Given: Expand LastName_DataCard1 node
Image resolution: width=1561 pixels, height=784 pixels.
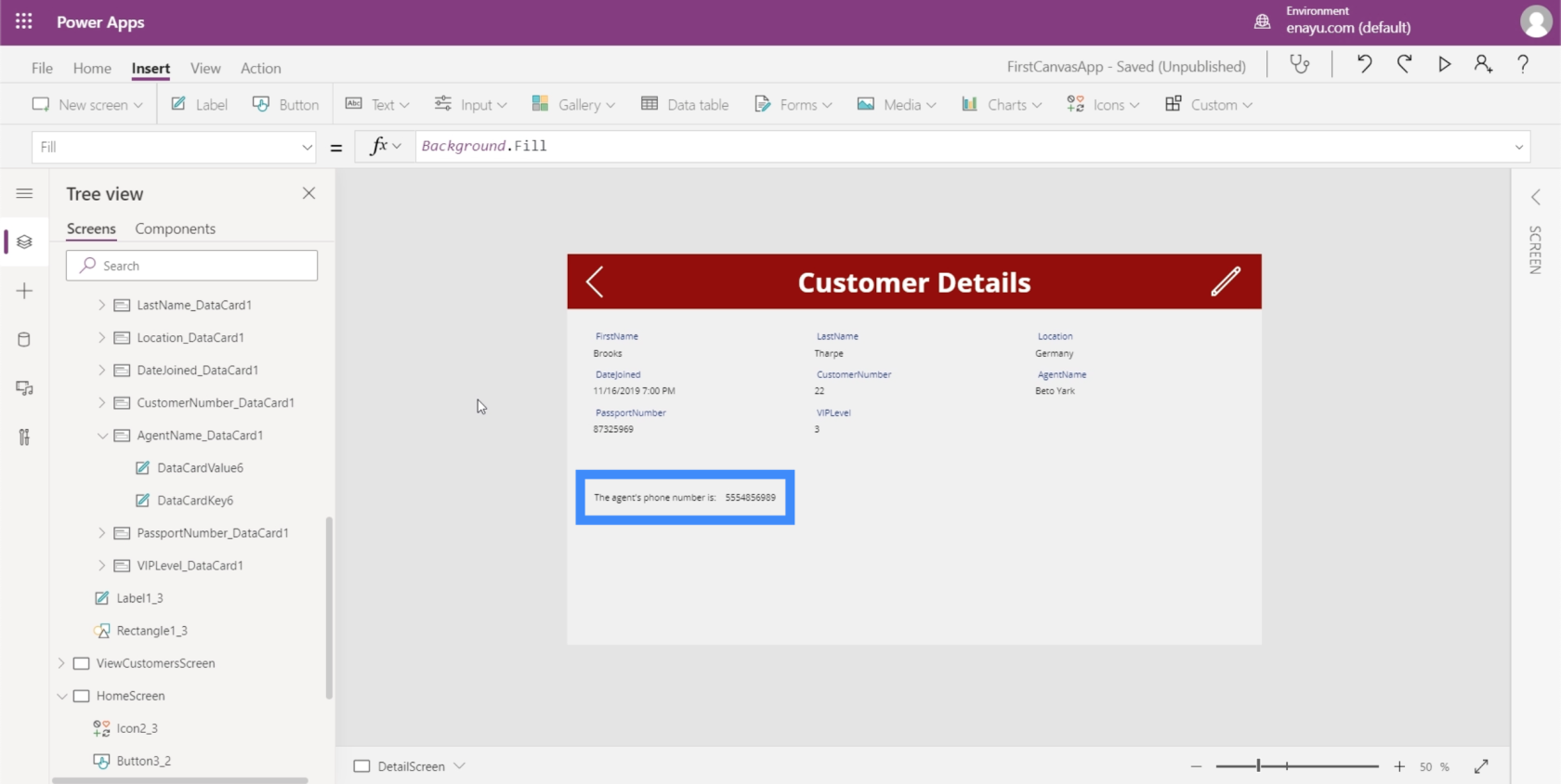Looking at the screenshot, I should click(x=101, y=305).
